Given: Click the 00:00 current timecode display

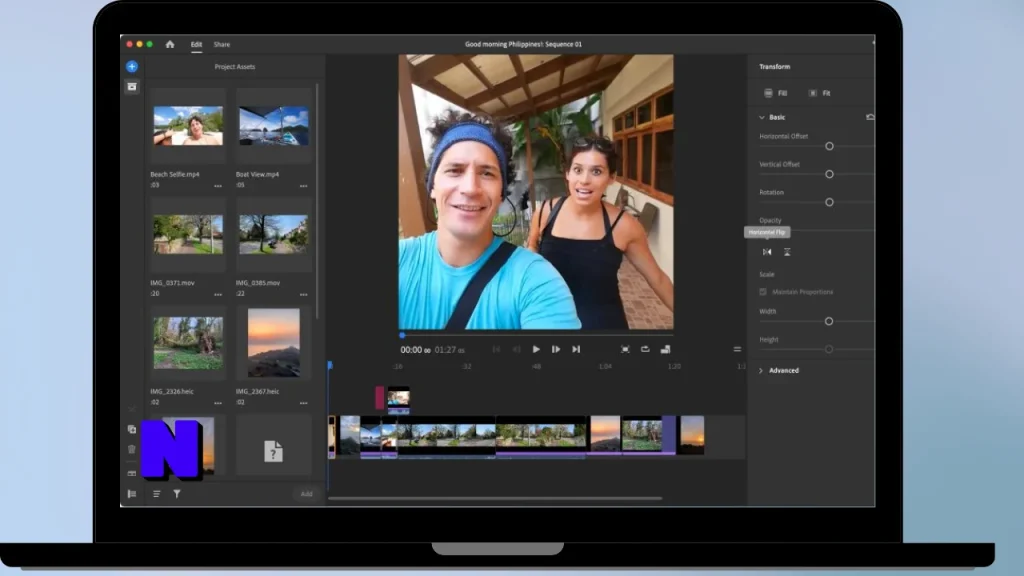Looking at the screenshot, I should pyautogui.click(x=411, y=350).
